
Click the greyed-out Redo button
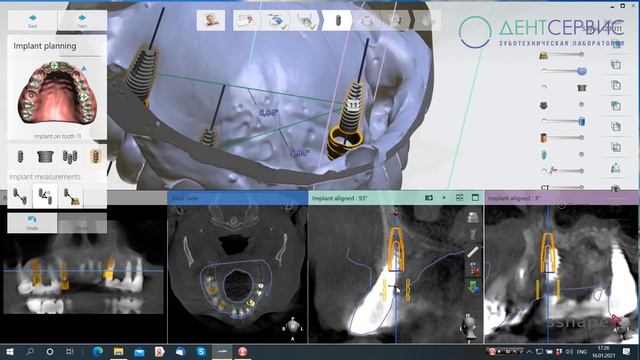click(x=82, y=223)
